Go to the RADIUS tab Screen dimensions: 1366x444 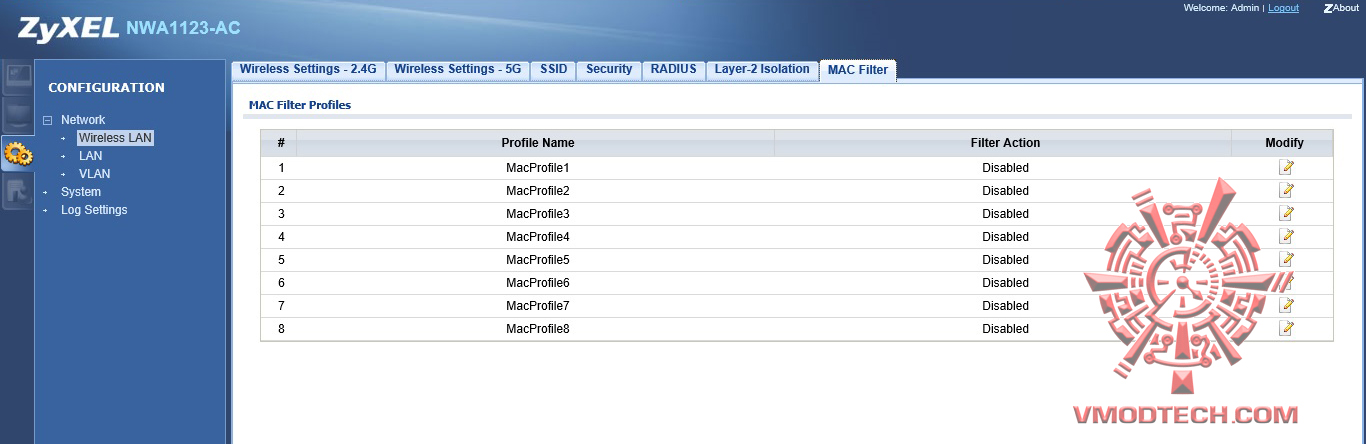673,69
